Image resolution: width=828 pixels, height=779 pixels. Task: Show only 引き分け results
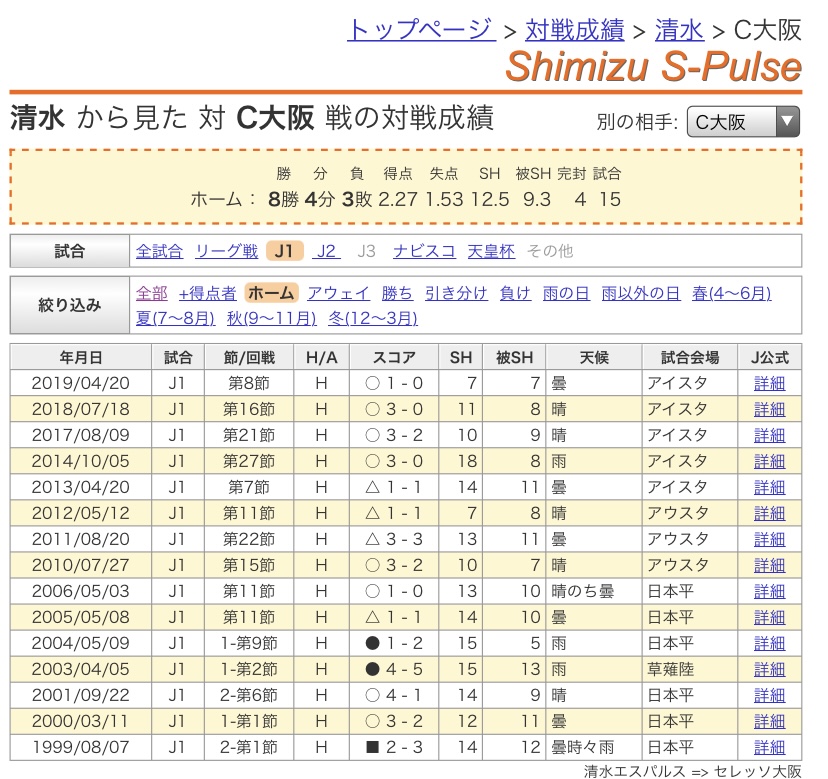click(x=456, y=293)
